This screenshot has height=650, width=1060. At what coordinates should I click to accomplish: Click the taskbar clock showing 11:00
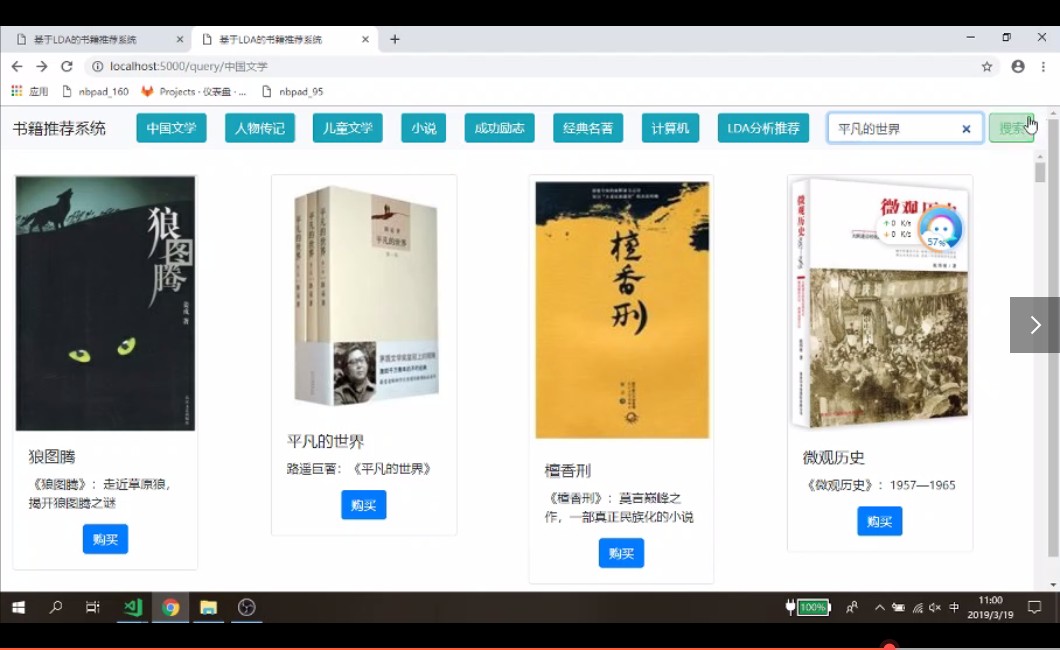click(990, 607)
